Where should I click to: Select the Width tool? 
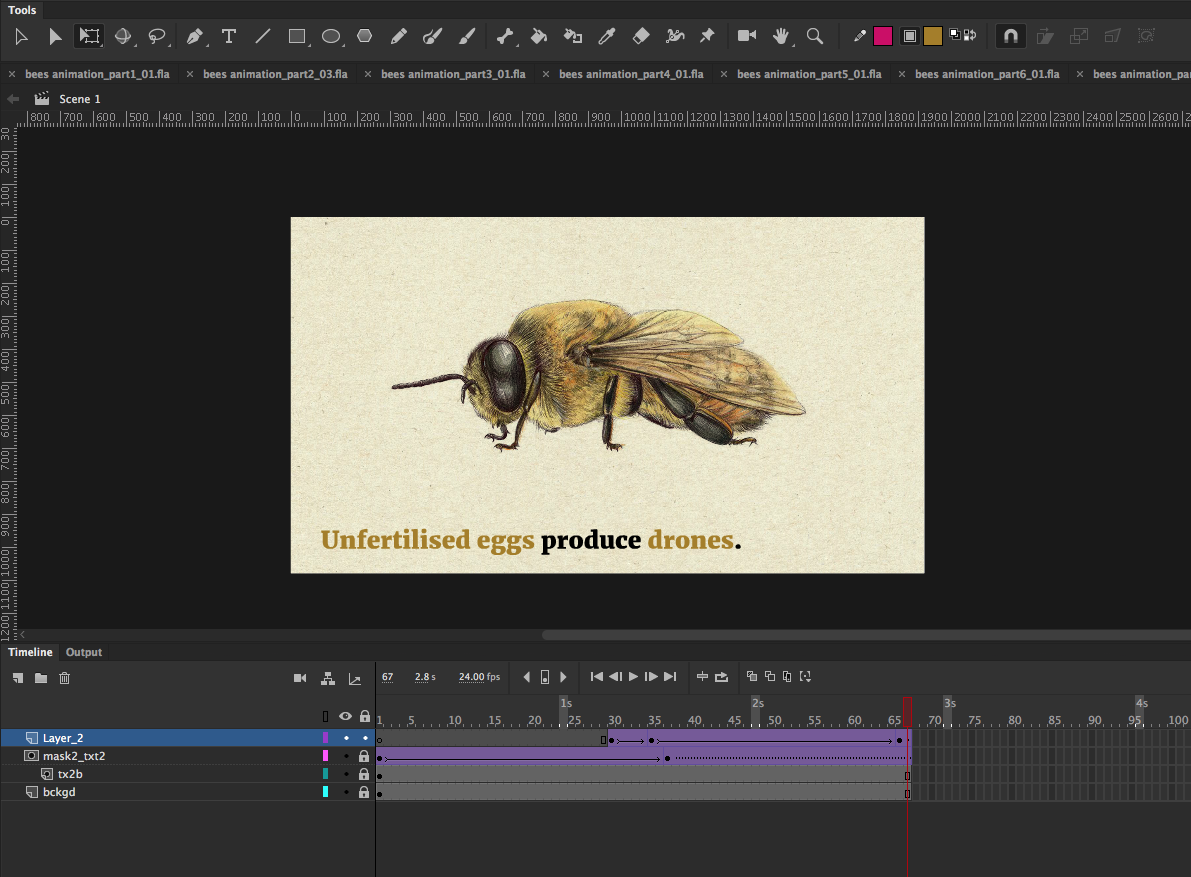tap(674, 36)
